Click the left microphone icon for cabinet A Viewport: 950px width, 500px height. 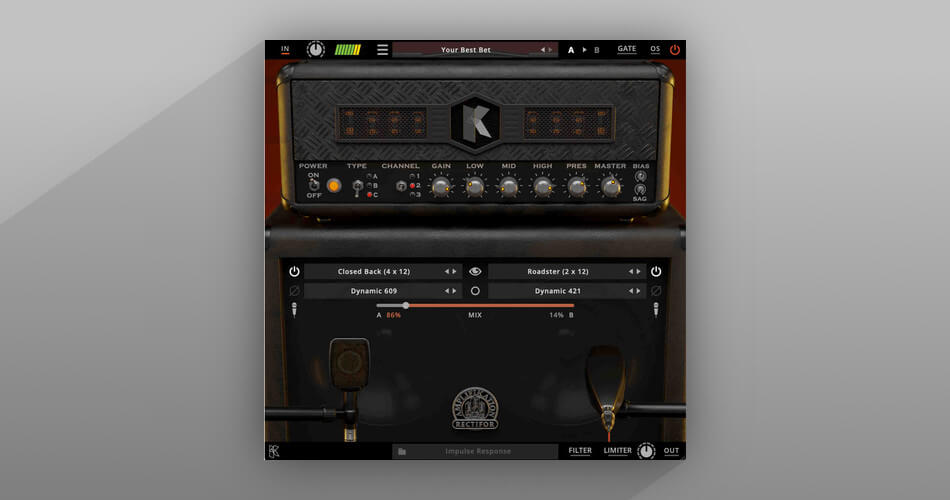(294, 310)
